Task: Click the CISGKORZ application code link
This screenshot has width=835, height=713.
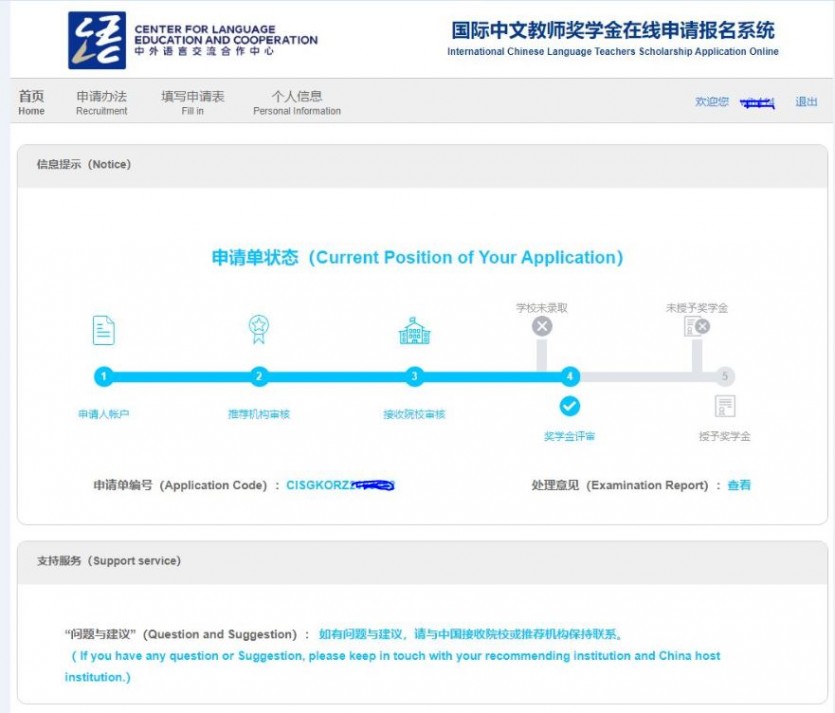Action: [340, 485]
